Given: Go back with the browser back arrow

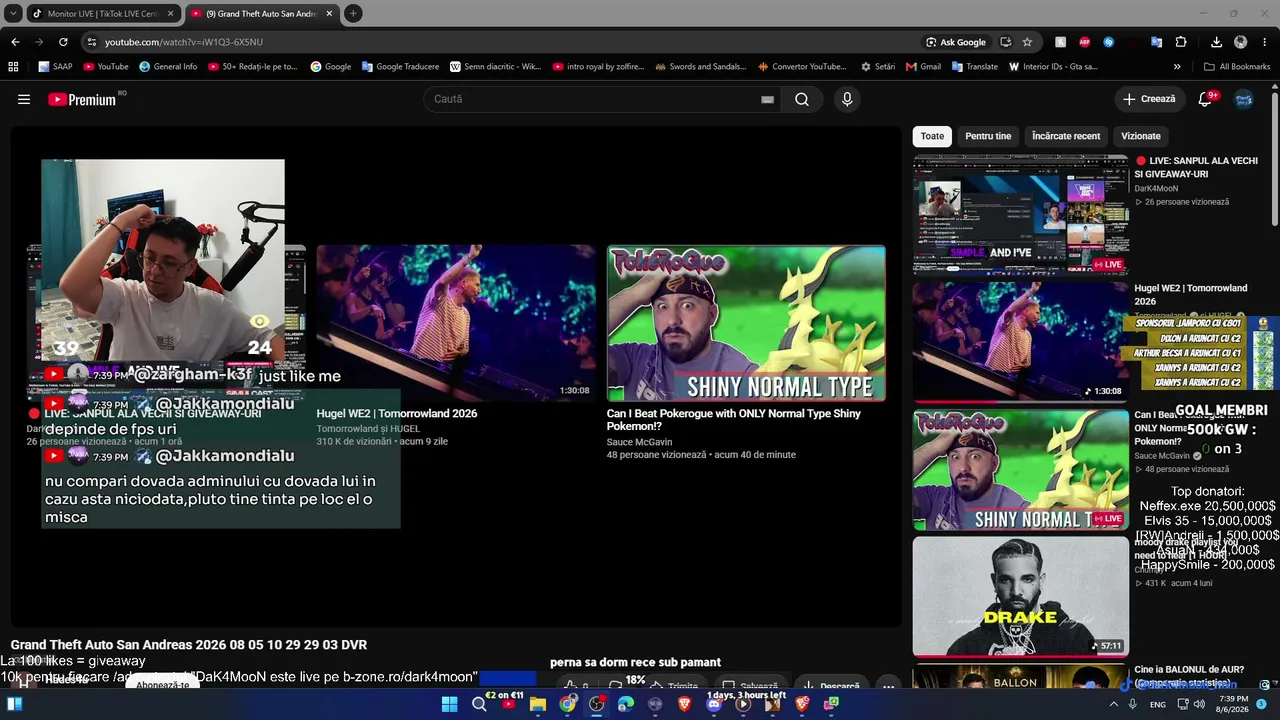Looking at the screenshot, I should click(x=15, y=42).
